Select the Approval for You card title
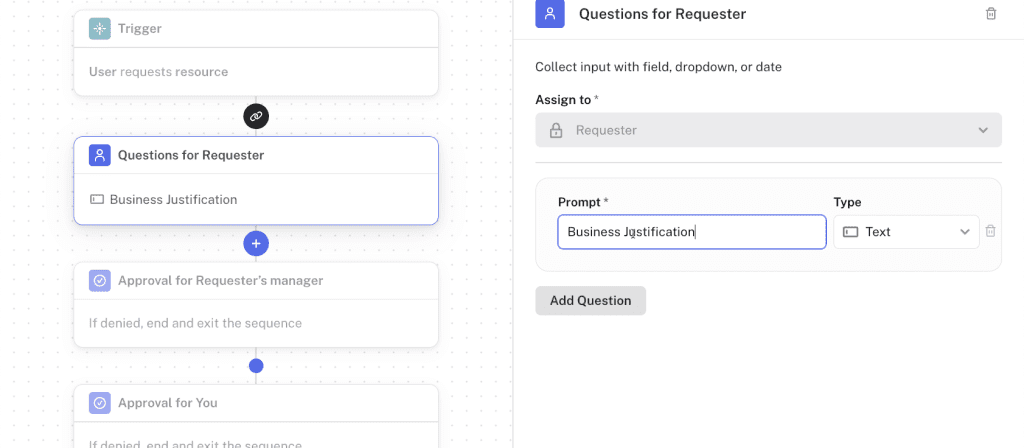 point(168,403)
